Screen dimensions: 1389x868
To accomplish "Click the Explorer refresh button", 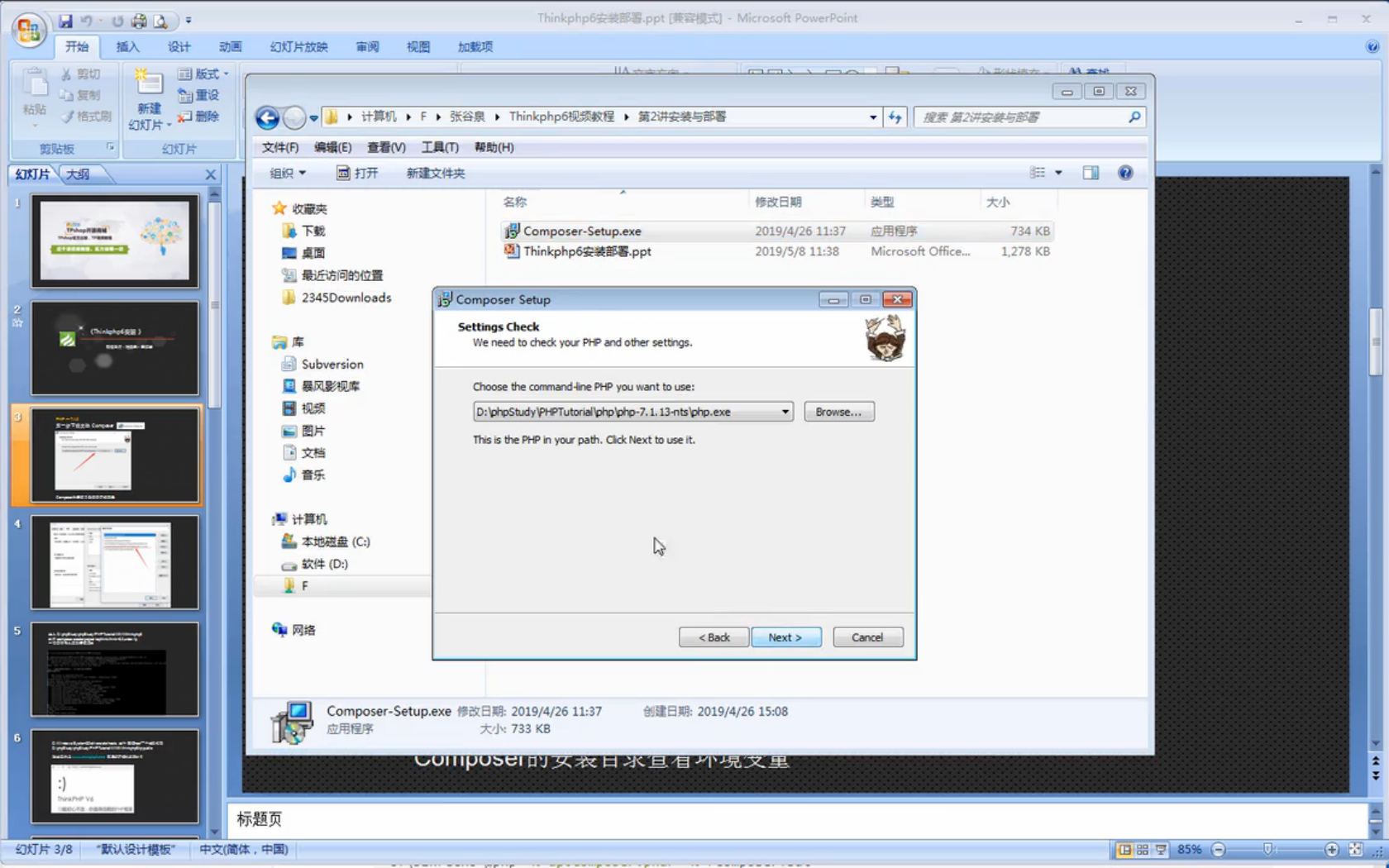I will click(x=895, y=117).
